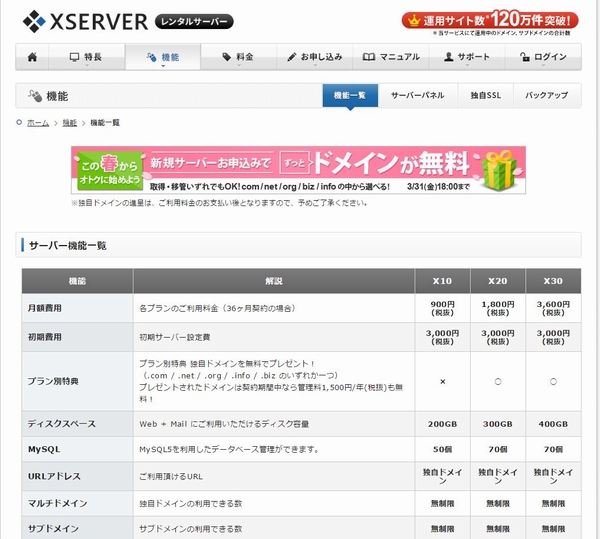Screen dimensions: 600x539
Task: Click the 初期費用 row label
Action: [x=45, y=337]
